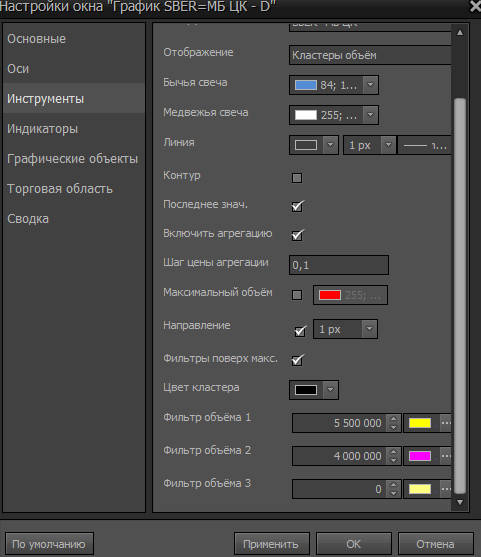This screenshot has width=481, height=557.
Task: Enable the Контур checkbox
Action: (x=297, y=178)
